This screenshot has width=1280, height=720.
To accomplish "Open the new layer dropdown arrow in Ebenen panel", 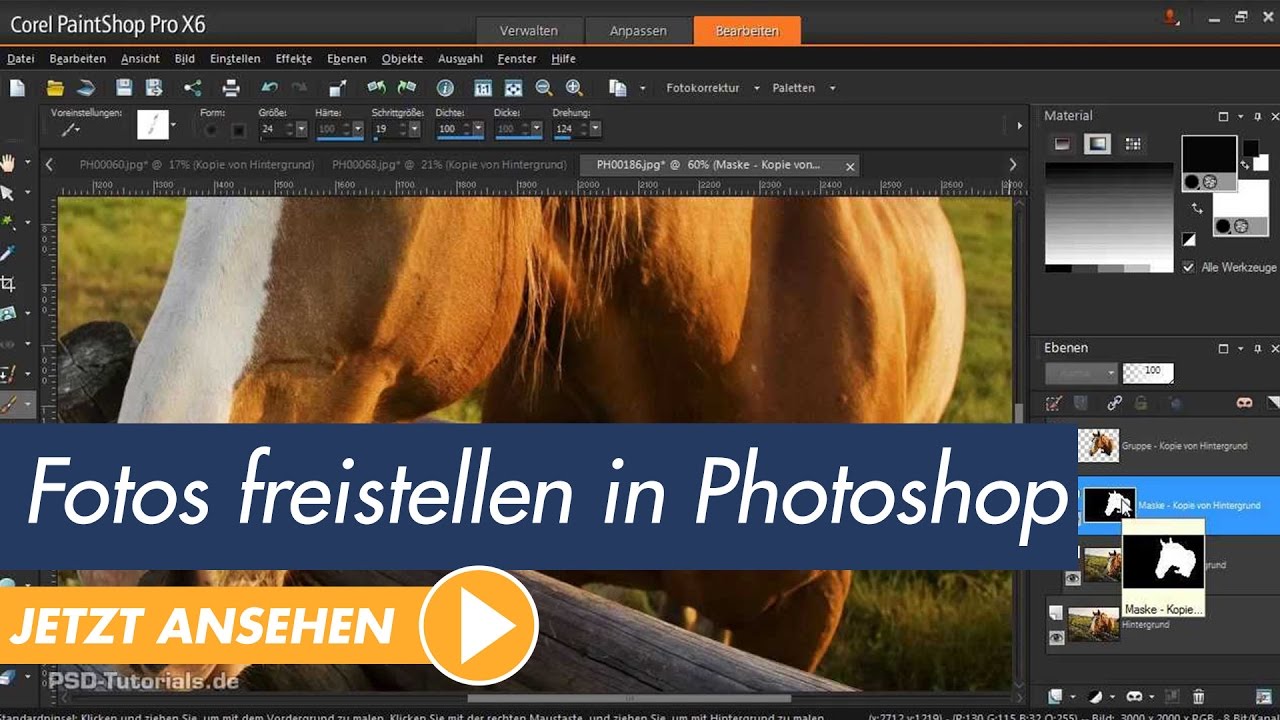I will click(x=1072, y=696).
